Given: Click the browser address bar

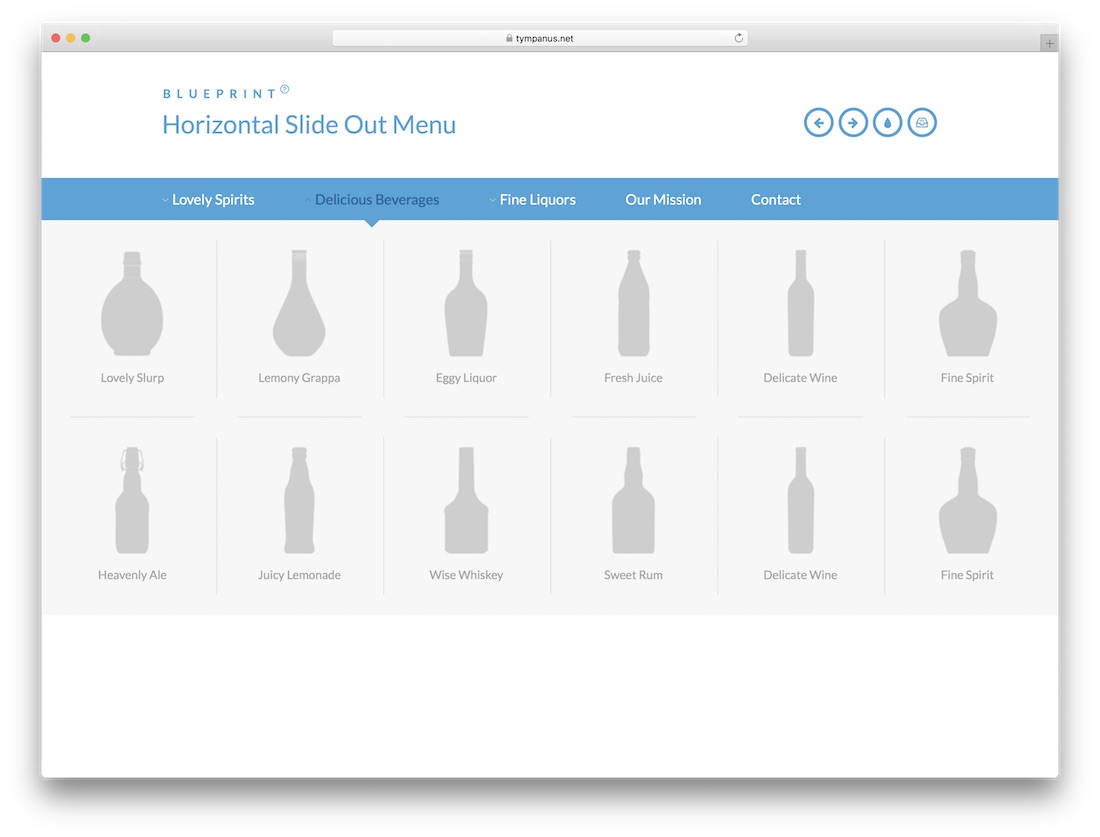Looking at the screenshot, I should click(540, 37).
